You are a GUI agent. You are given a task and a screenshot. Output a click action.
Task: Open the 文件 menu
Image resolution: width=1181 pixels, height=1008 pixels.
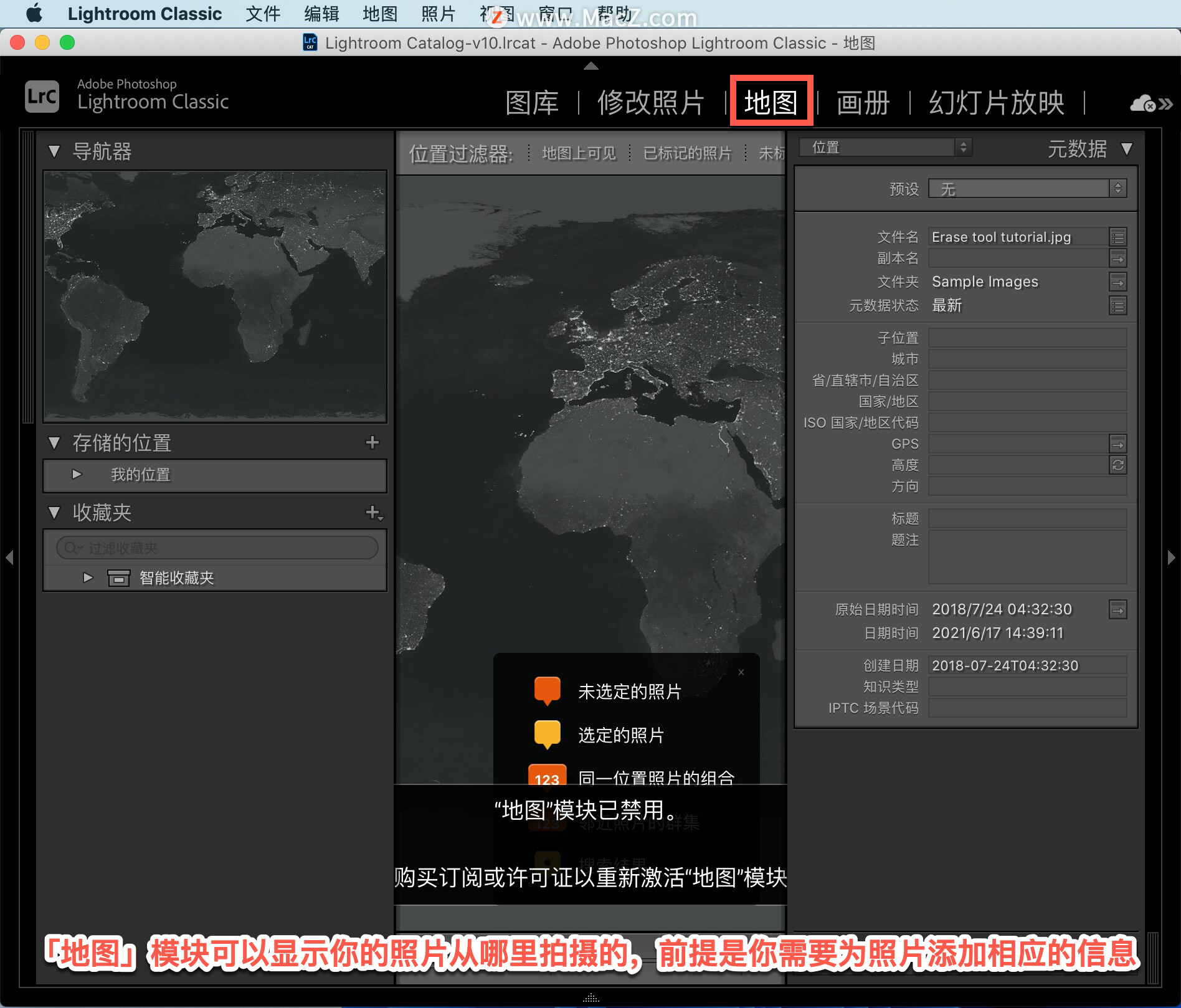[263, 13]
